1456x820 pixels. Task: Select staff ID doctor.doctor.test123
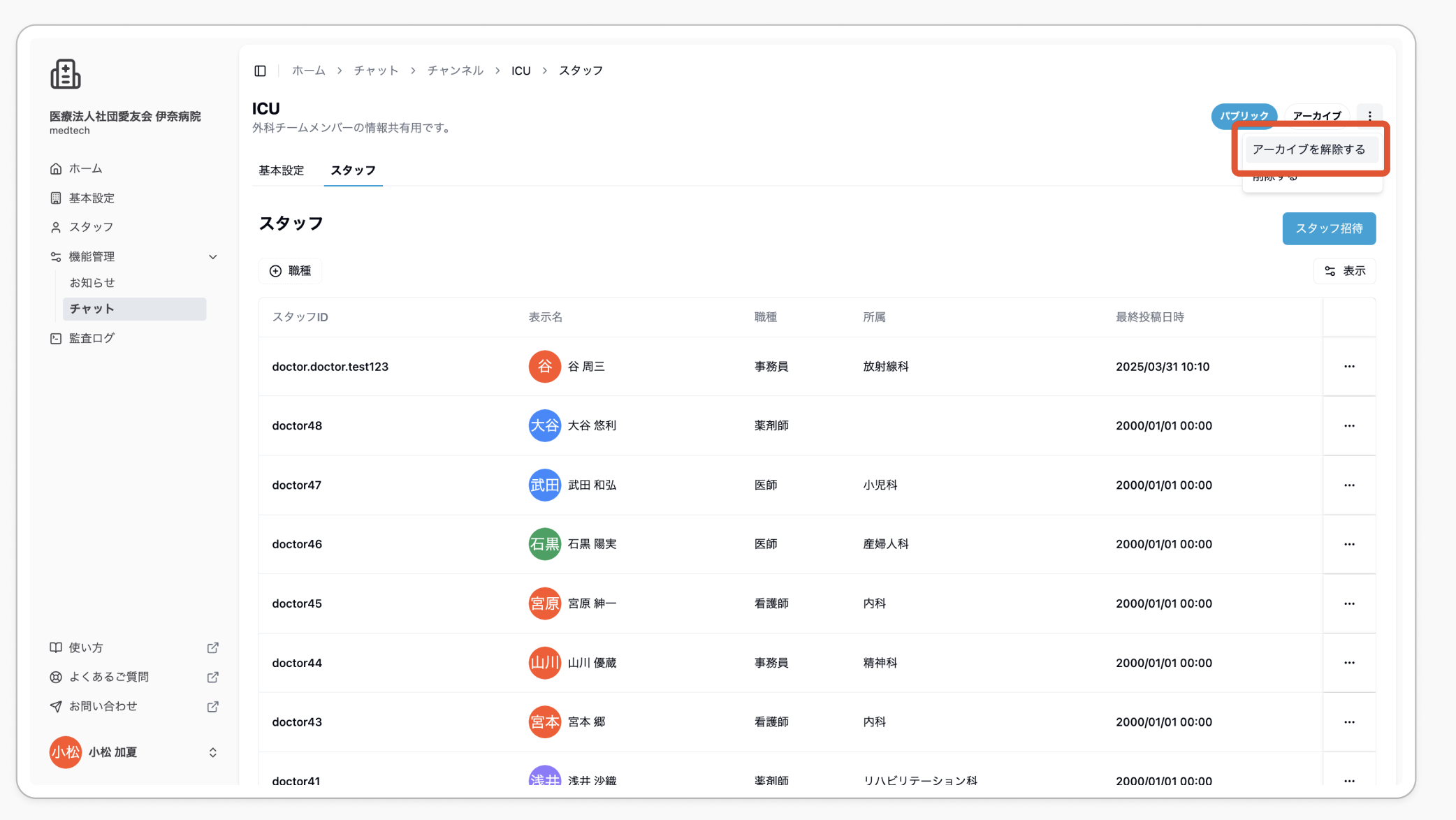click(x=330, y=367)
